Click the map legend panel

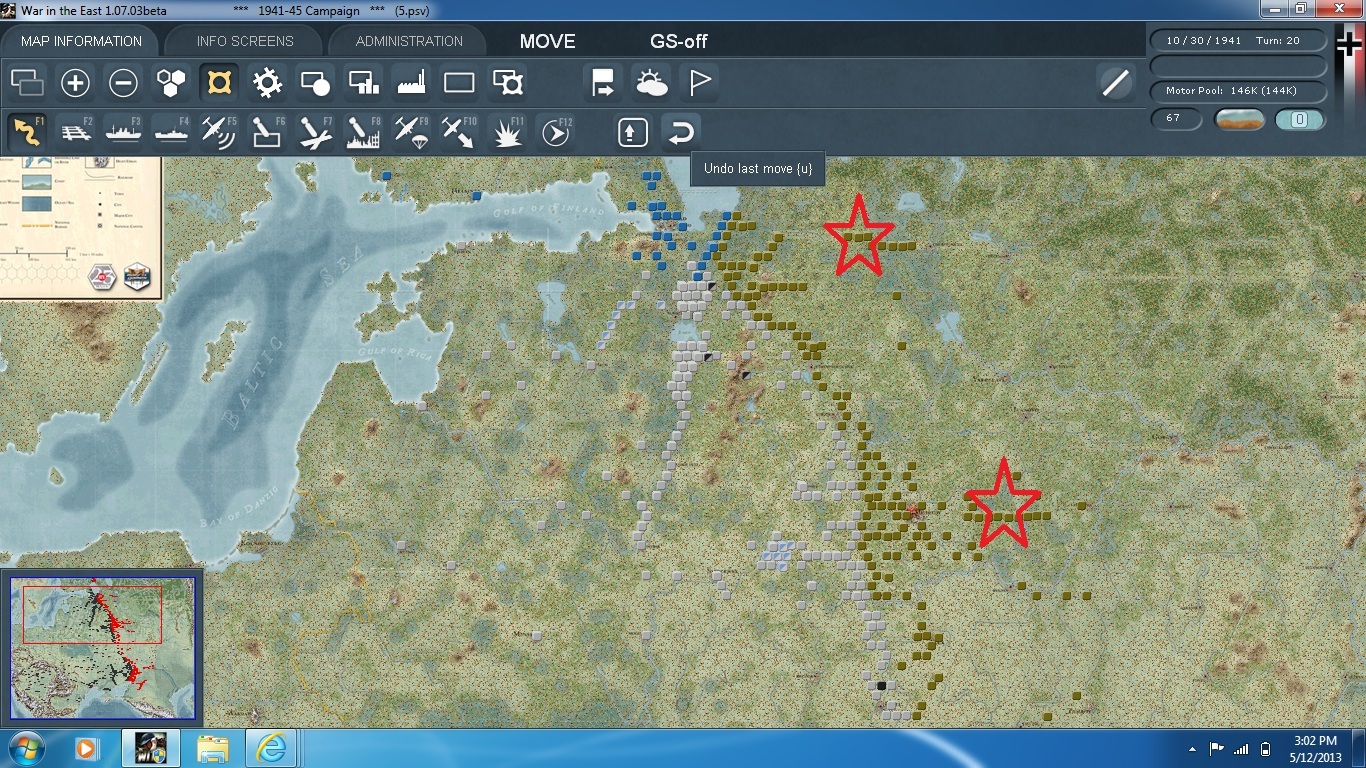pyautogui.click(x=80, y=227)
